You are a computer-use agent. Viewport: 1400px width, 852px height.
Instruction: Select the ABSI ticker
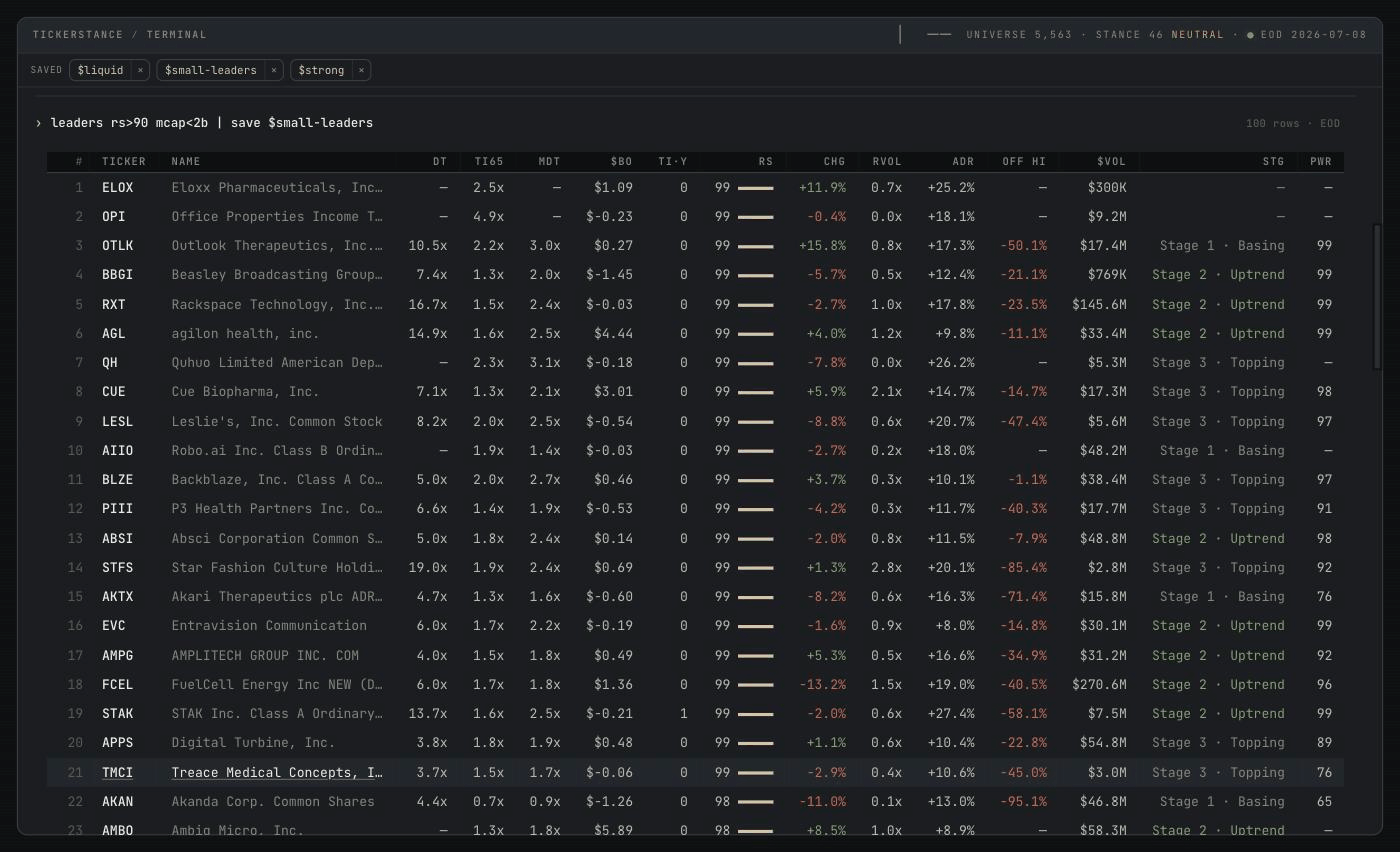click(x=117, y=538)
